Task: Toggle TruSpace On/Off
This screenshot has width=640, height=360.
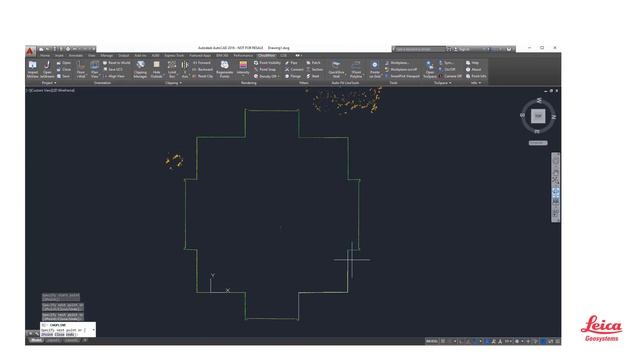Action: pos(447,69)
